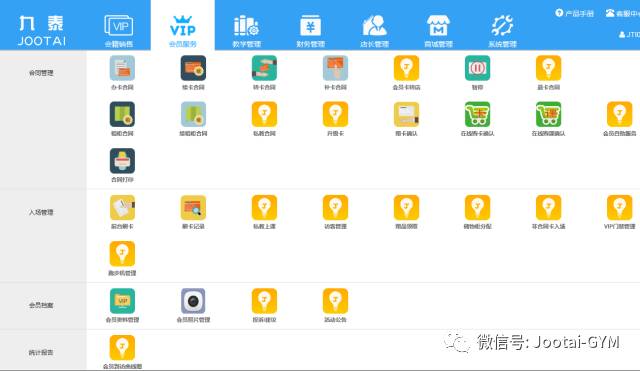Image resolution: width=640 pixels, height=371 pixels.
Task: Open 非合同卡入场 lightbulb icon
Action: coord(548,208)
